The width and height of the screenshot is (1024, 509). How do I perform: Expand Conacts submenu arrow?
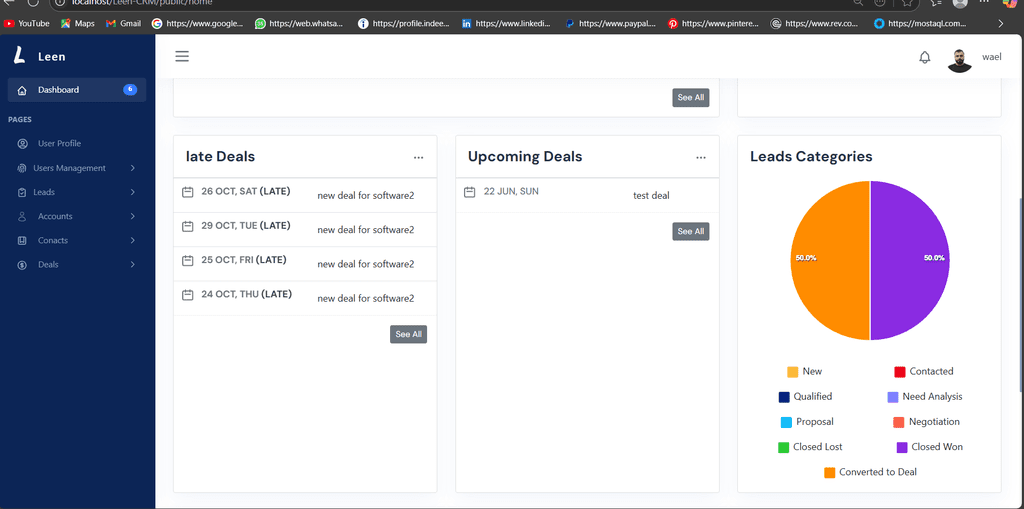point(133,240)
